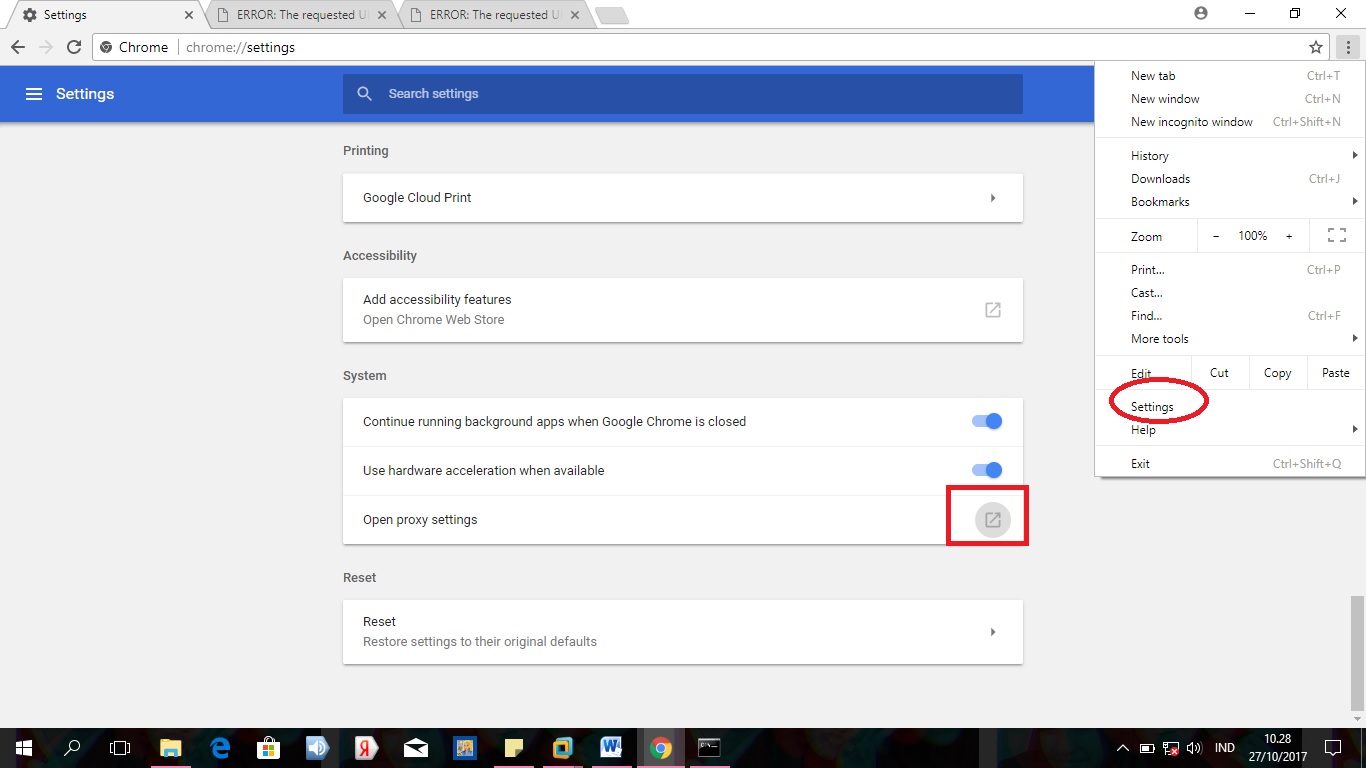This screenshot has width=1366, height=768.
Task: Open the Google Cloud Print settings arrow
Action: pos(993,198)
